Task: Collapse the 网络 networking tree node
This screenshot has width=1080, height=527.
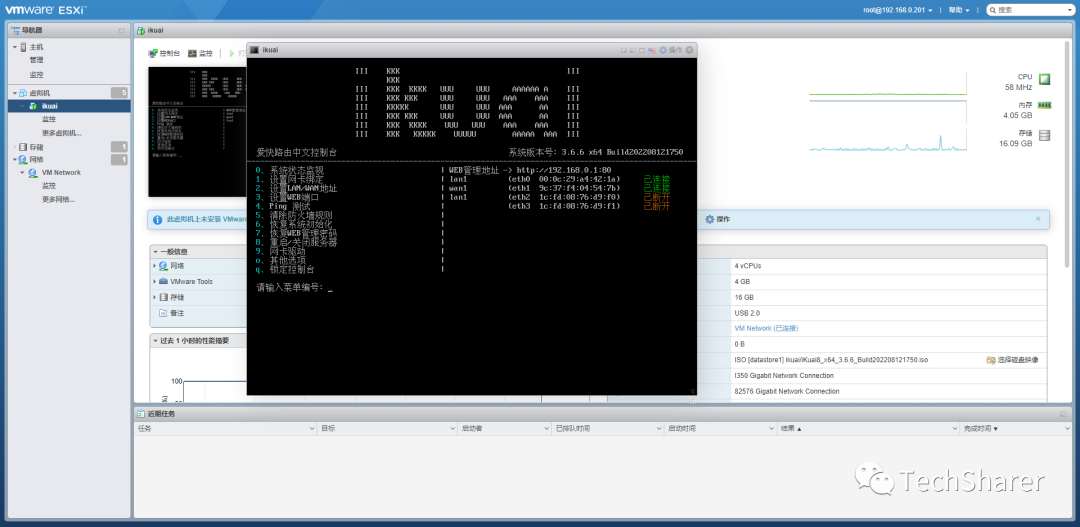Action: tap(14, 159)
